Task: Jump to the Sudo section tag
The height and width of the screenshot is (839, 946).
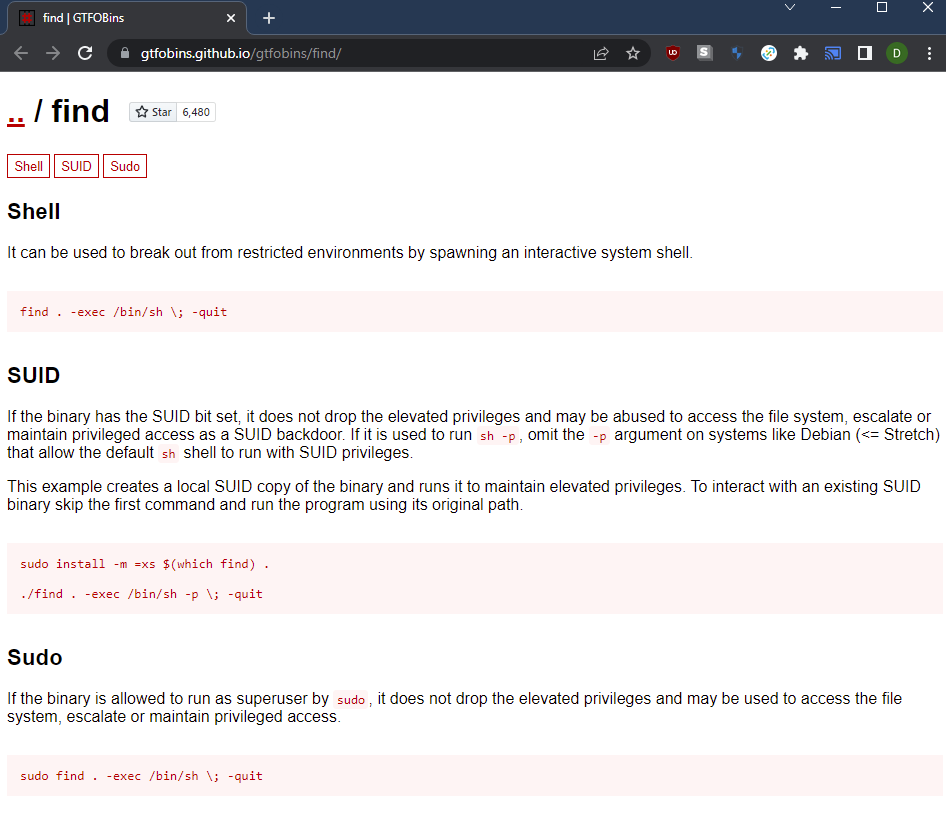Action: (125, 166)
